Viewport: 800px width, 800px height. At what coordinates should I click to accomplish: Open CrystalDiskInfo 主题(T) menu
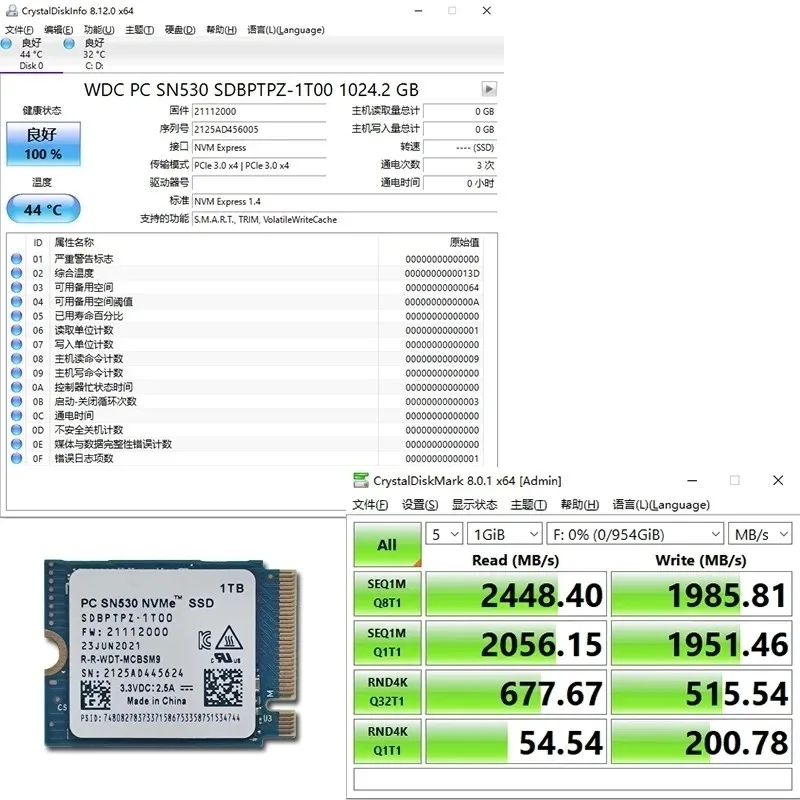click(x=140, y=30)
